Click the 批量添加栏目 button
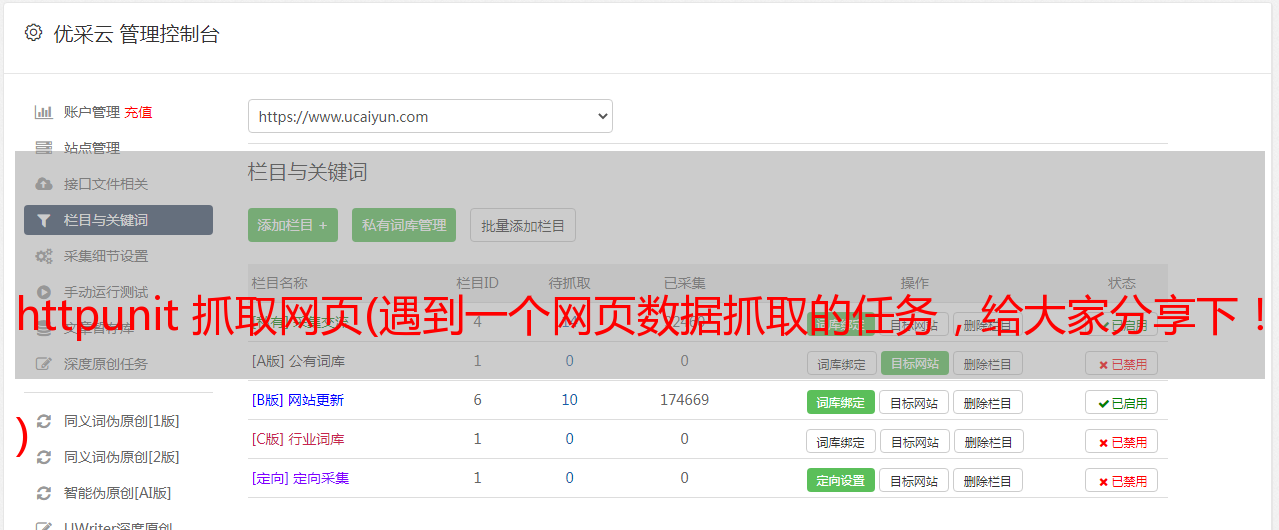The height and width of the screenshot is (530, 1279). (x=523, y=225)
